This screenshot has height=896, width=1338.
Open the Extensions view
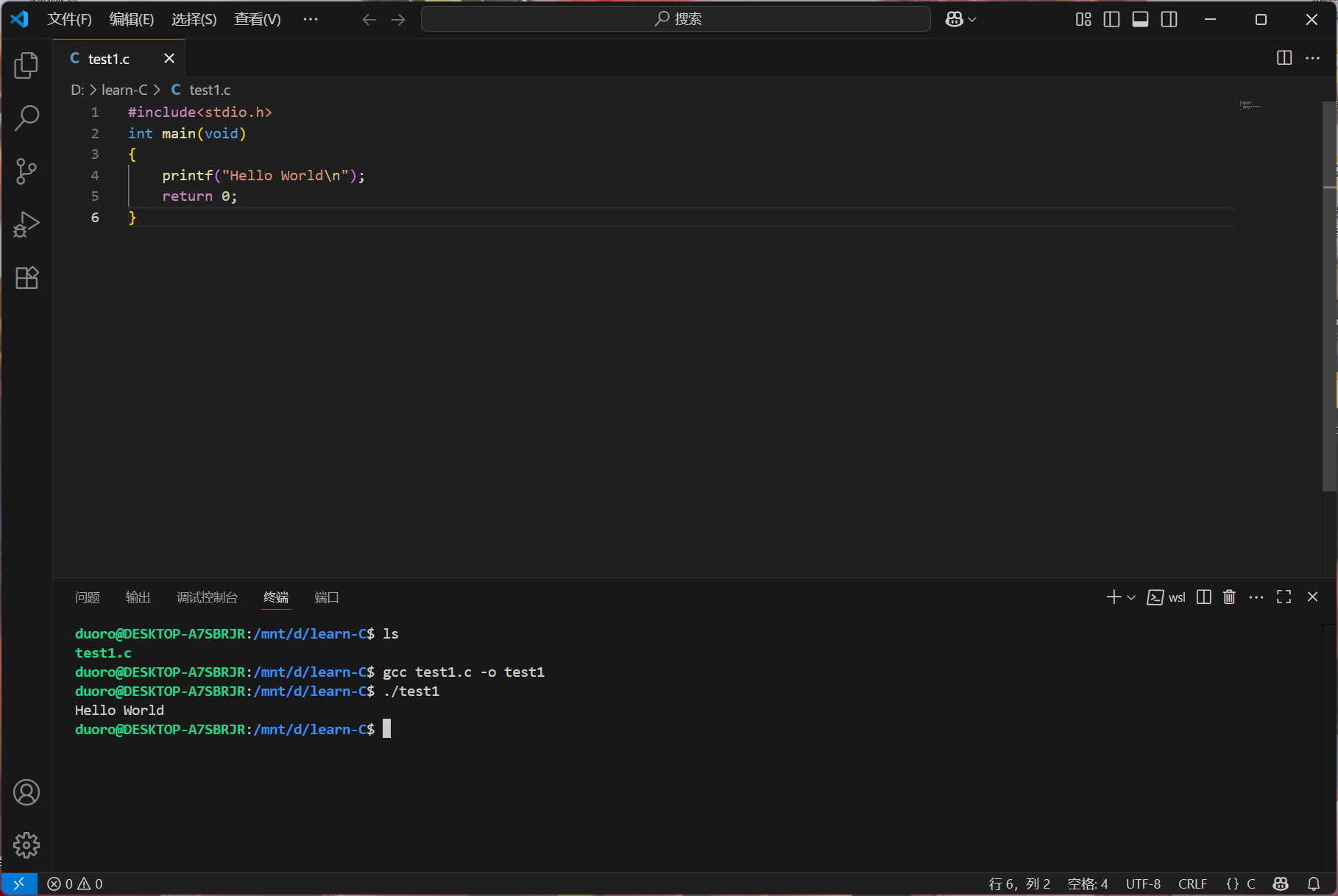click(26, 277)
